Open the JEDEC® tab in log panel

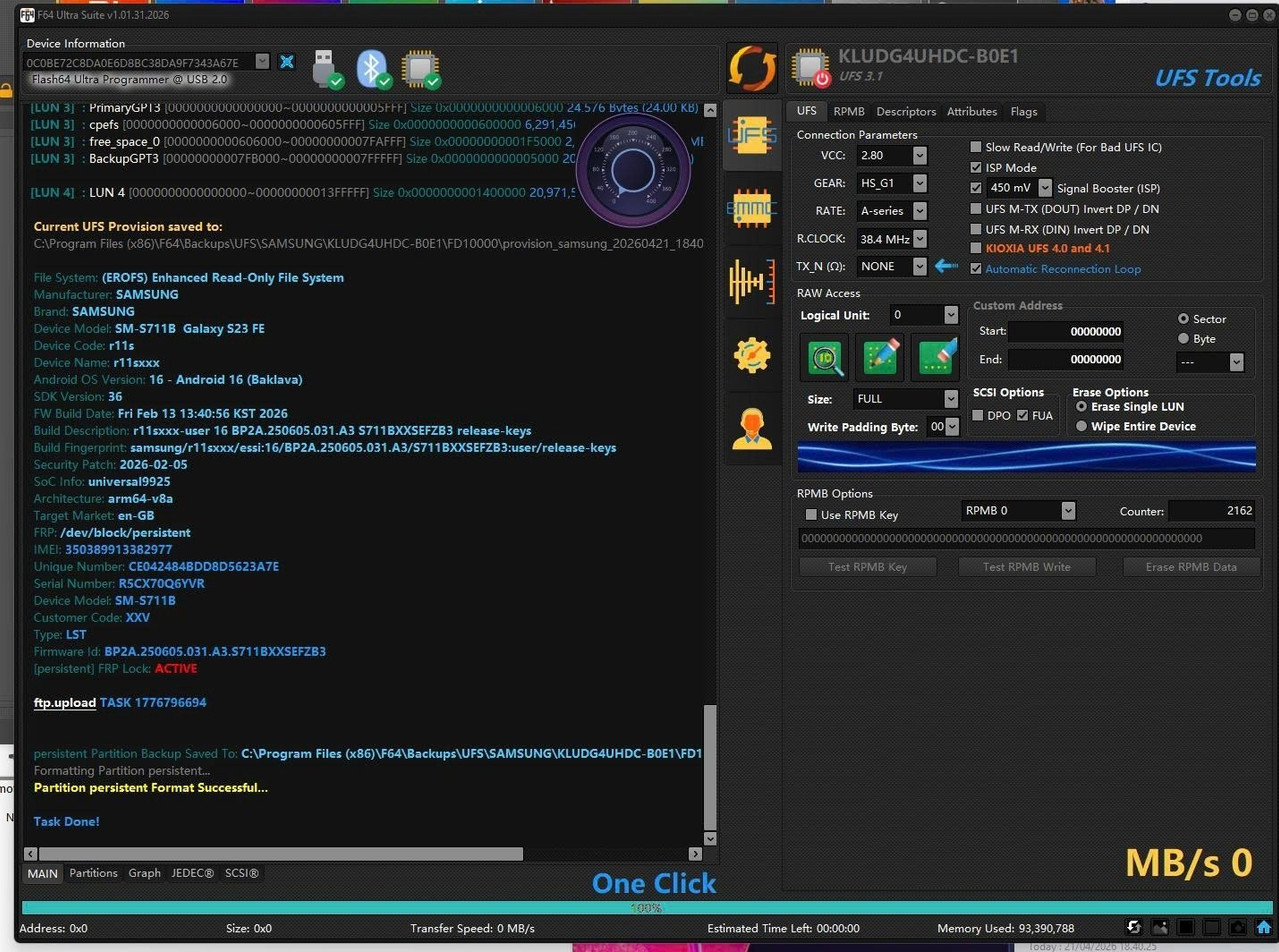pyautogui.click(x=193, y=873)
